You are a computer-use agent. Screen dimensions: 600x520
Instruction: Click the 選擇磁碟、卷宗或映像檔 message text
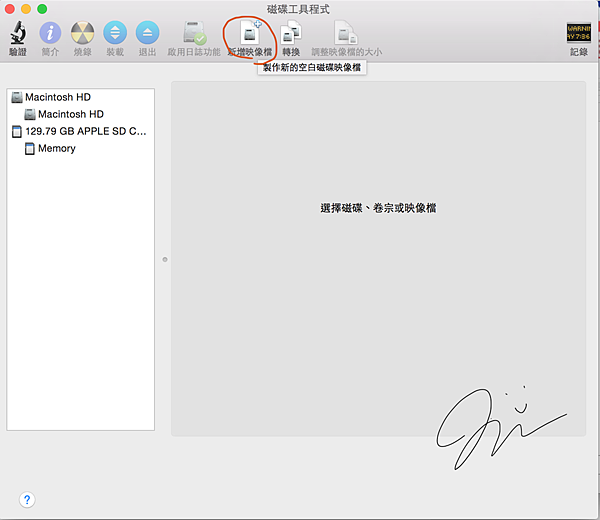378,208
